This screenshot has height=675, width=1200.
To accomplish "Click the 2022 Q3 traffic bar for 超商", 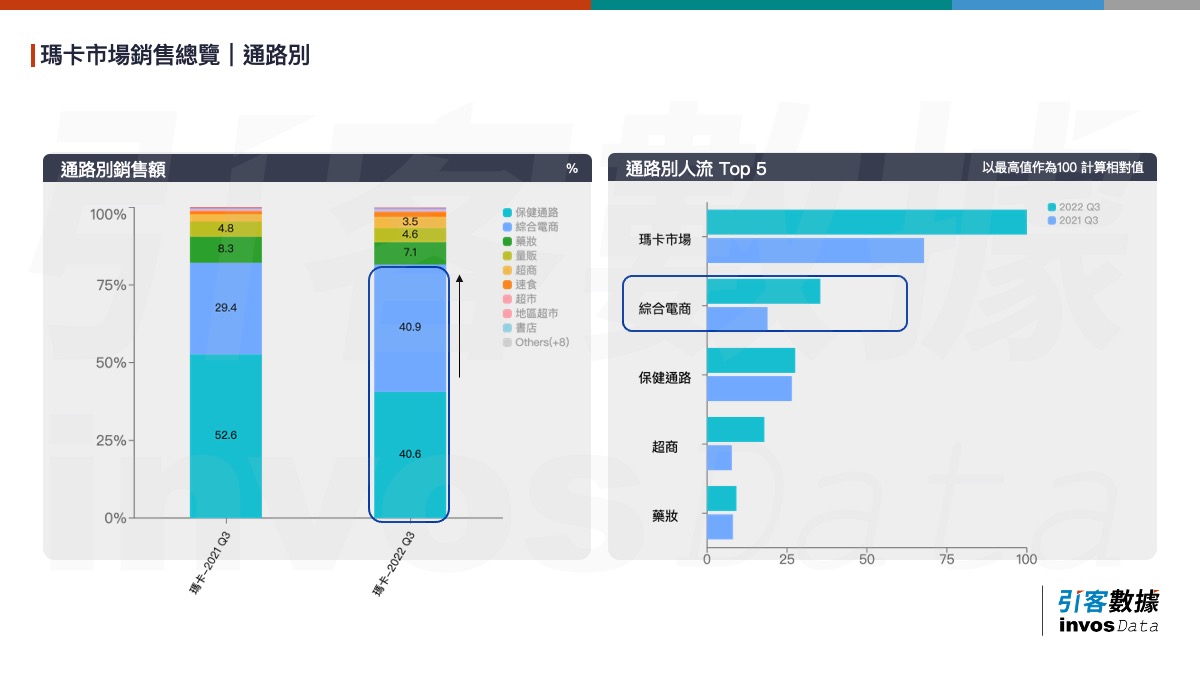I will [x=735, y=430].
